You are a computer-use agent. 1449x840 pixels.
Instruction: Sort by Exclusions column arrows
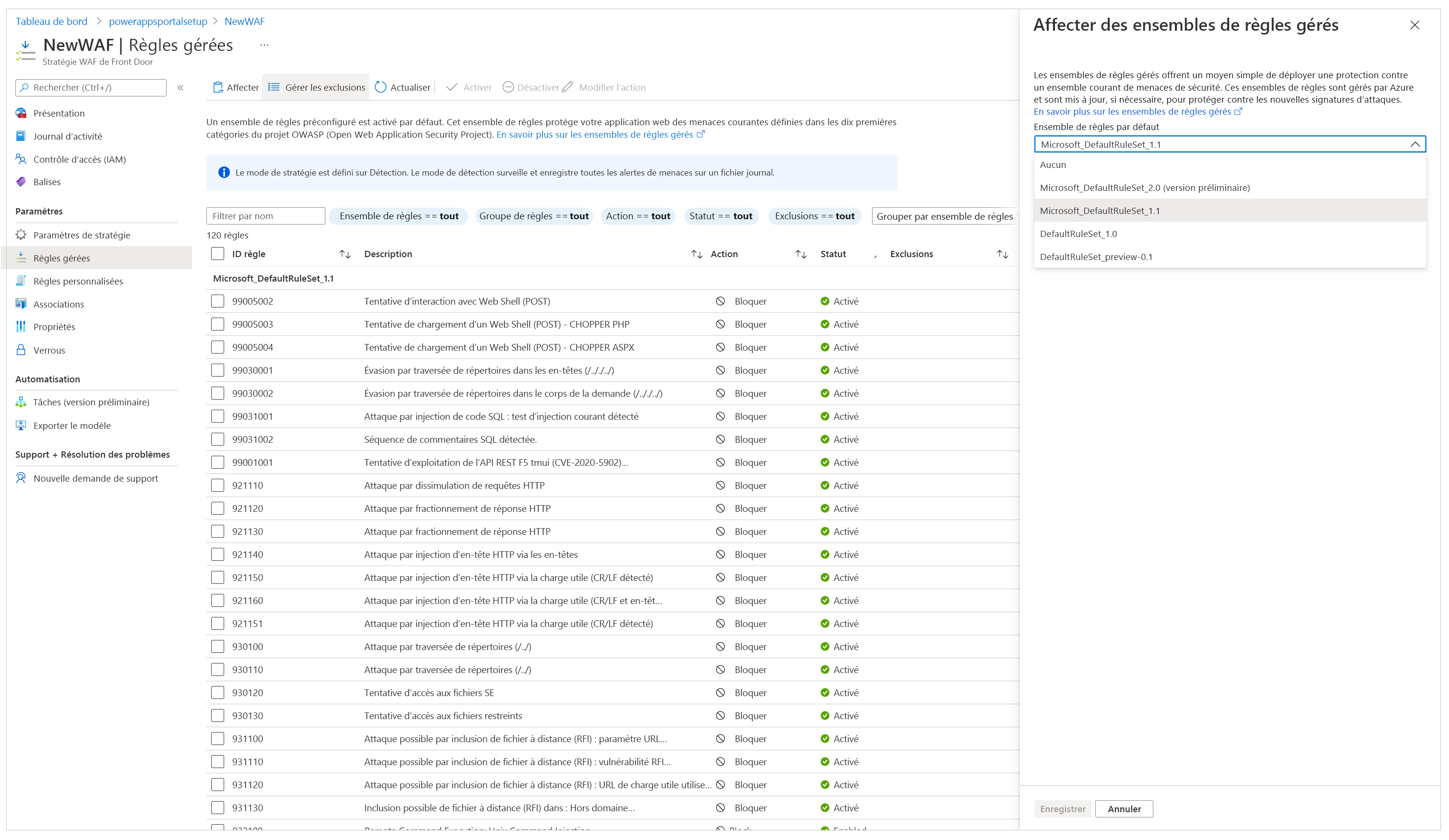(1002, 255)
